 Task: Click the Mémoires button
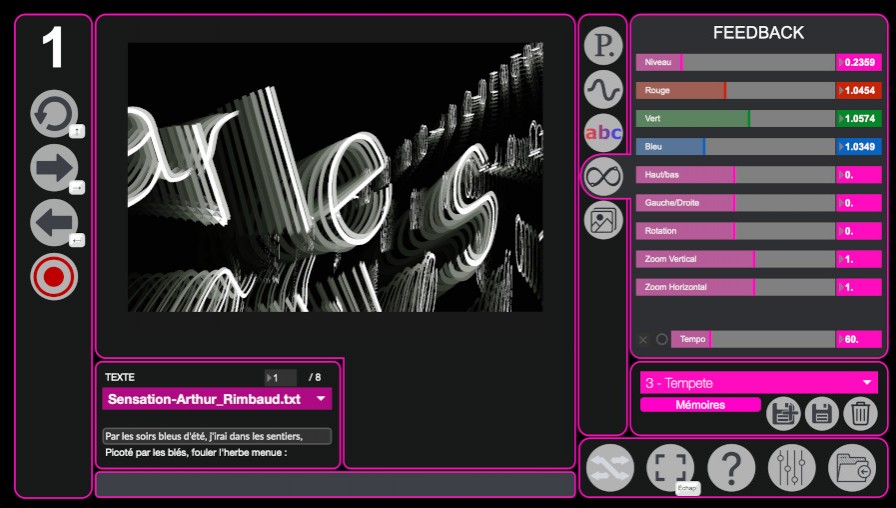tap(701, 405)
